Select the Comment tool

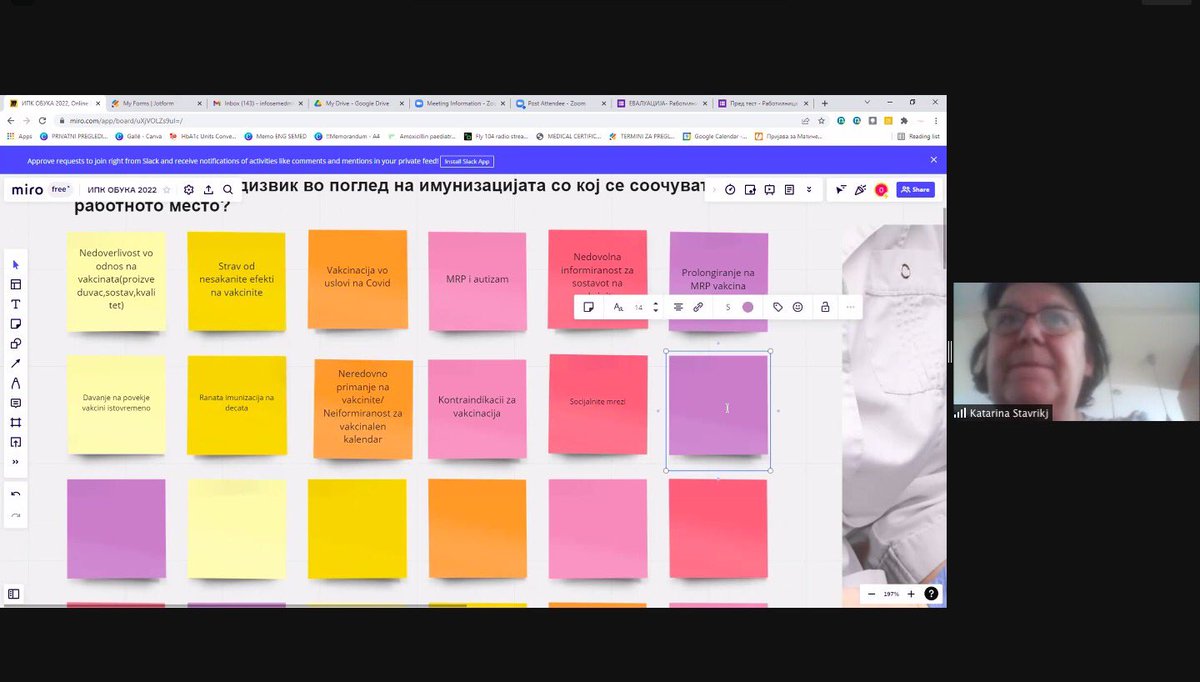tap(15, 402)
